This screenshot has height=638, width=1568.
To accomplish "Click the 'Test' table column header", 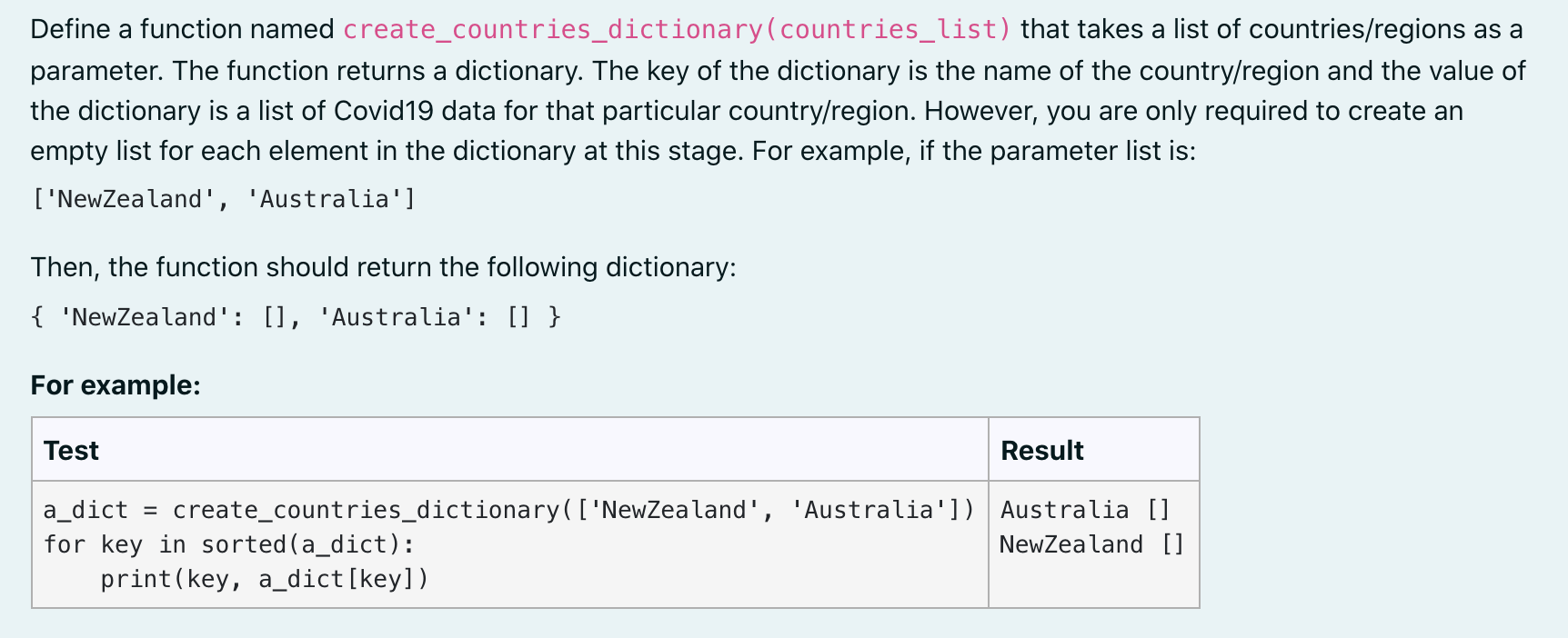I will (x=71, y=451).
